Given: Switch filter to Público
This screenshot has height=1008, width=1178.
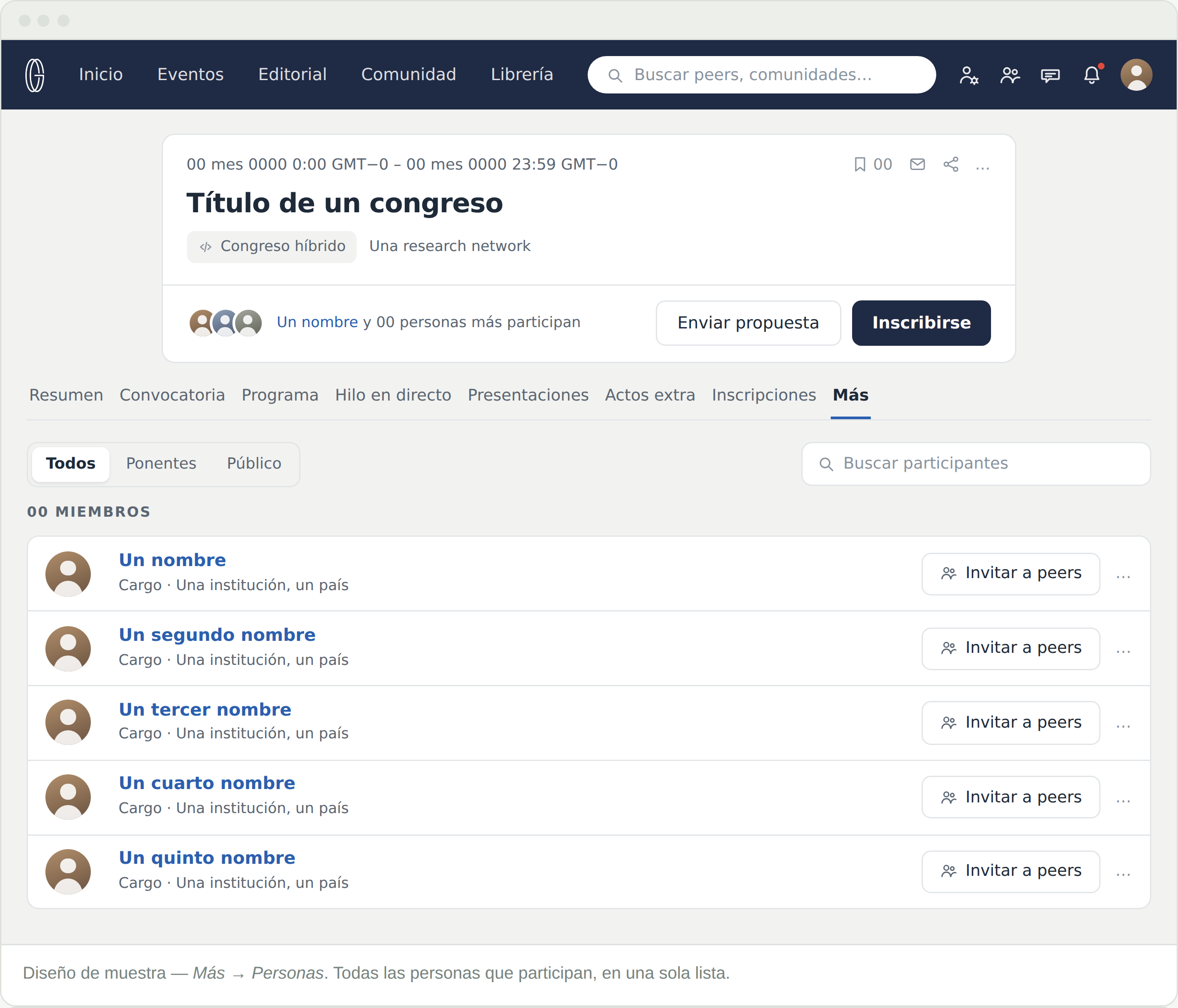Looking at the screenshot, I should coord(254,464).
